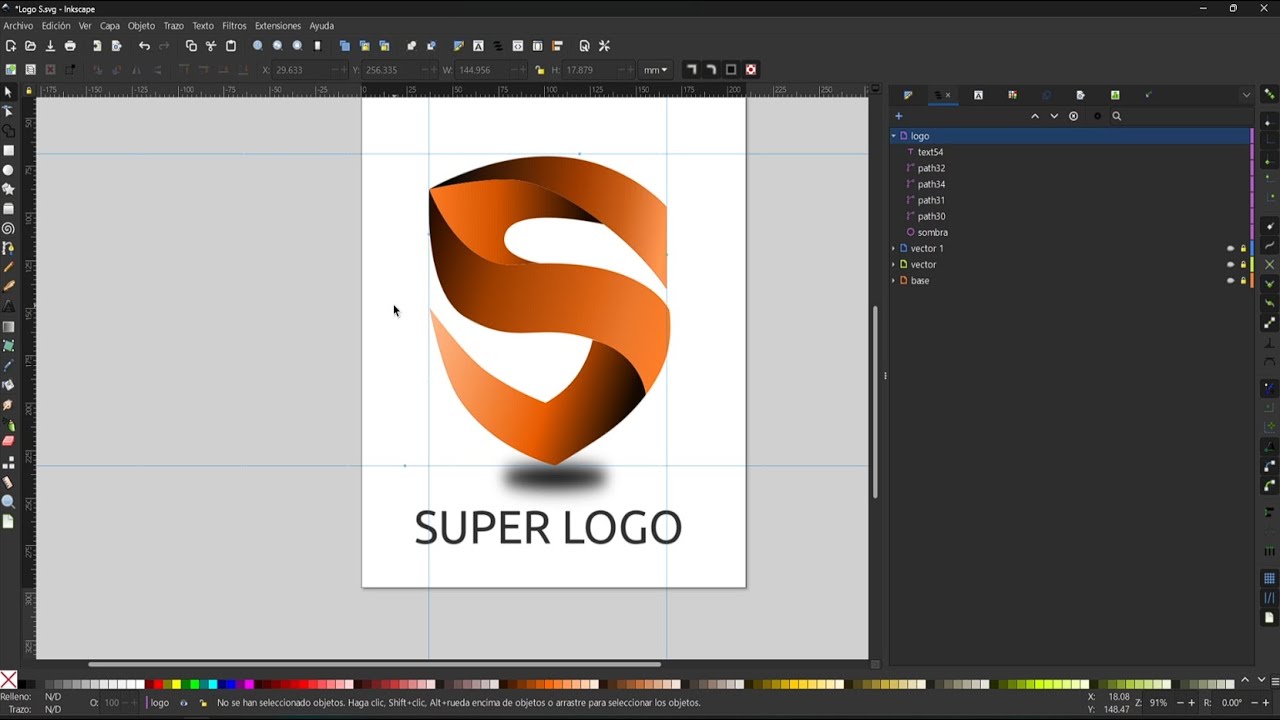Undo the last action

pos(144,46)
